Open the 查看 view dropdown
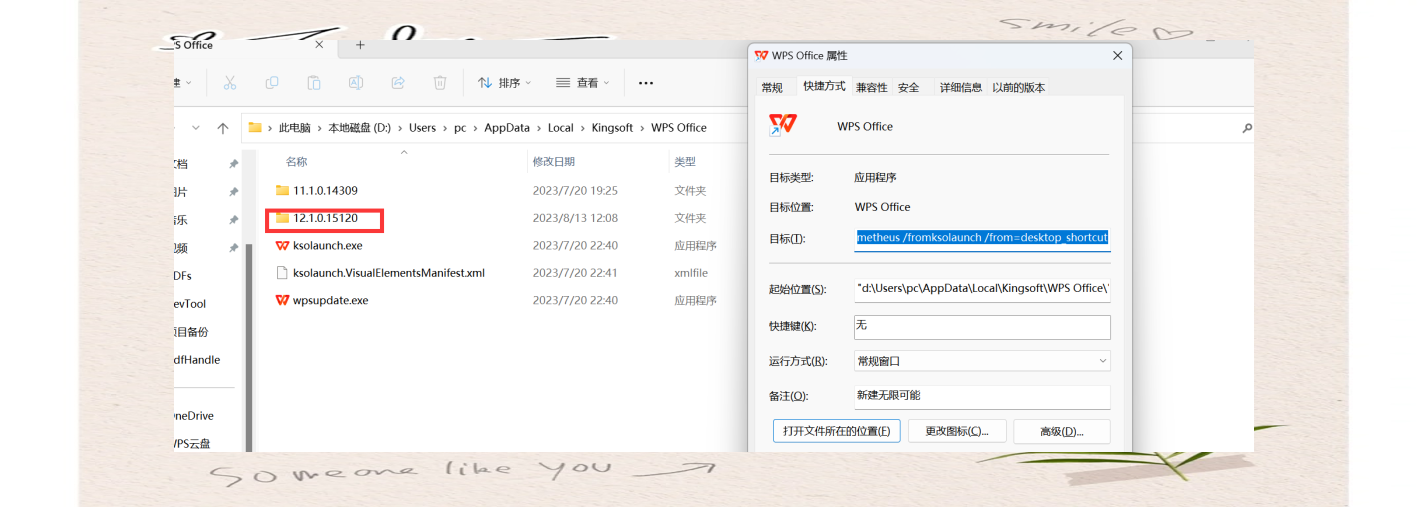 (583, 83)
